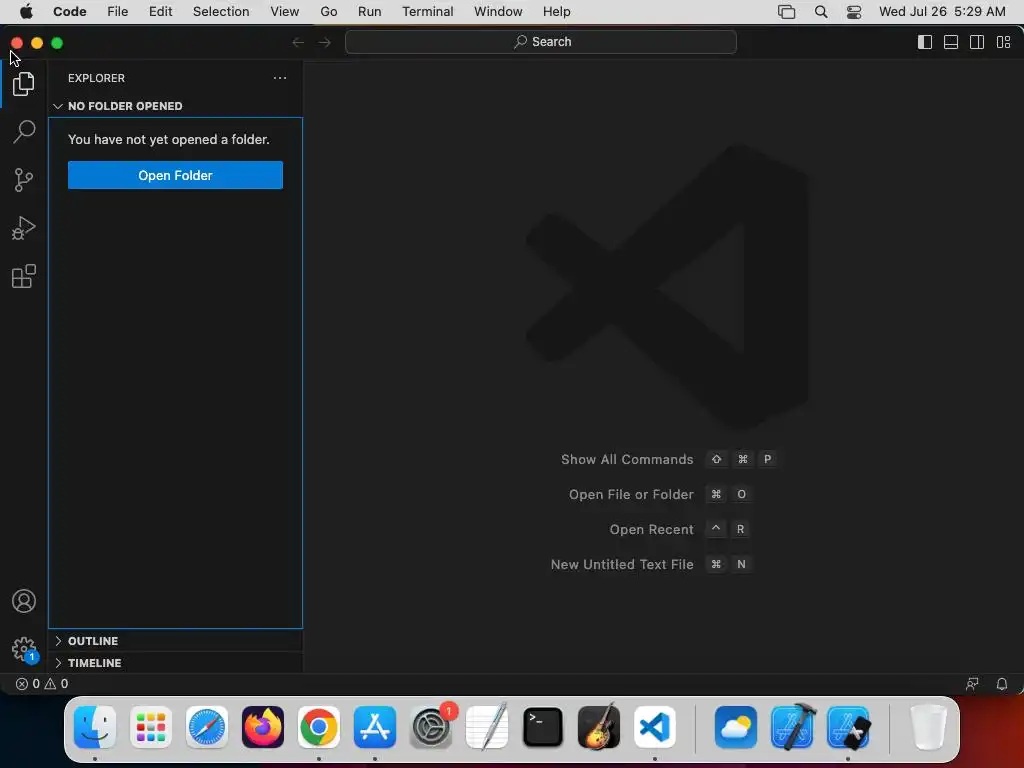Open Xcode from the dock
The height and width of the screenshot is (768, 1024).
[792, 727]
